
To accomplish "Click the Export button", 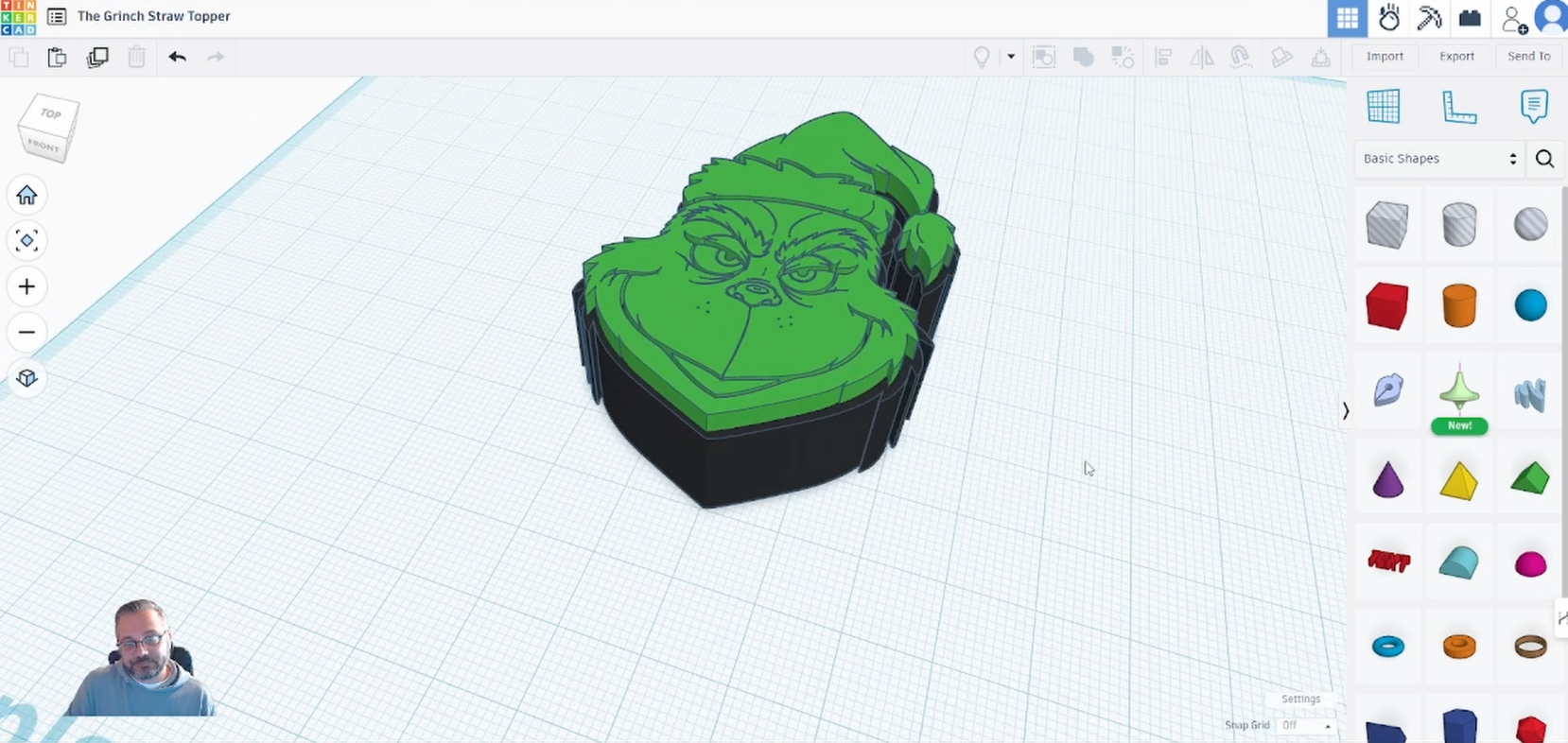I will coord(1456,57).
